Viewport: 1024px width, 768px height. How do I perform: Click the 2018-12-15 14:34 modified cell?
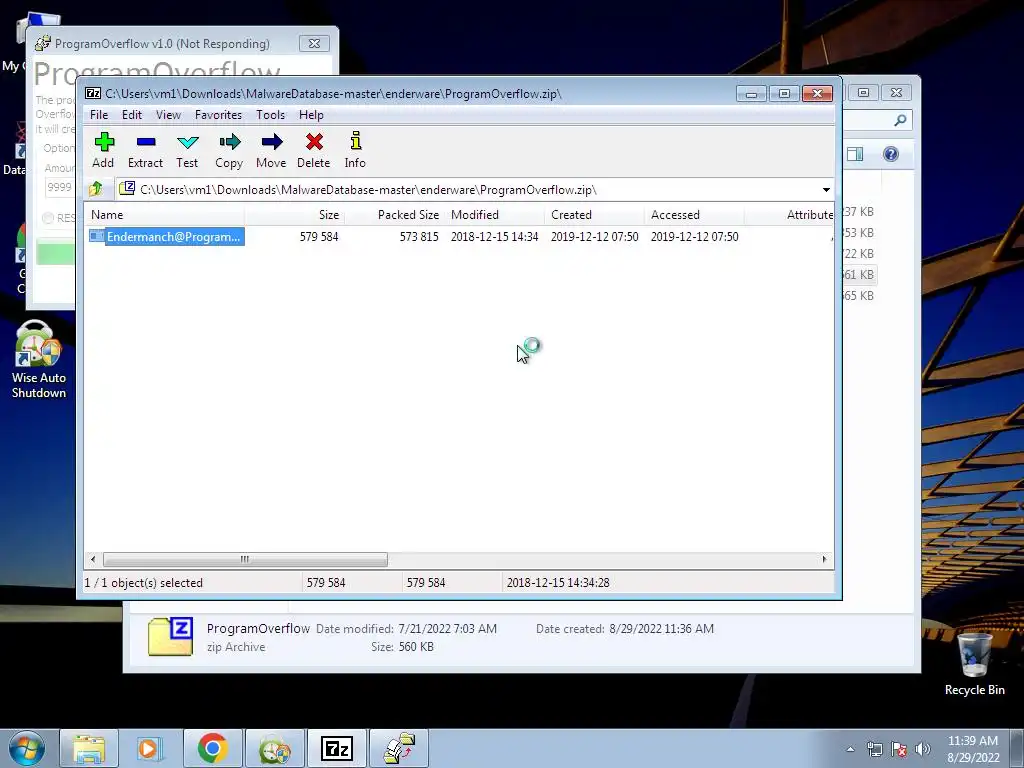tap(494, 237)
